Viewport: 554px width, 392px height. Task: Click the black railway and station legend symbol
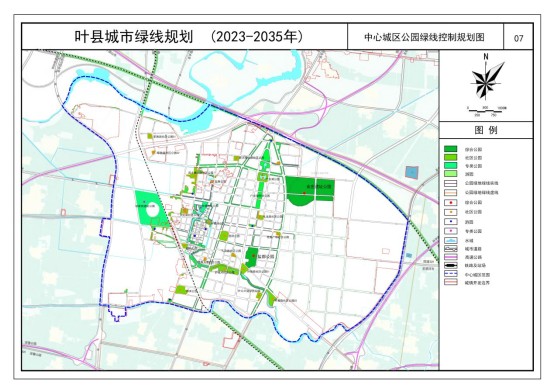click(x=450, y=265)
